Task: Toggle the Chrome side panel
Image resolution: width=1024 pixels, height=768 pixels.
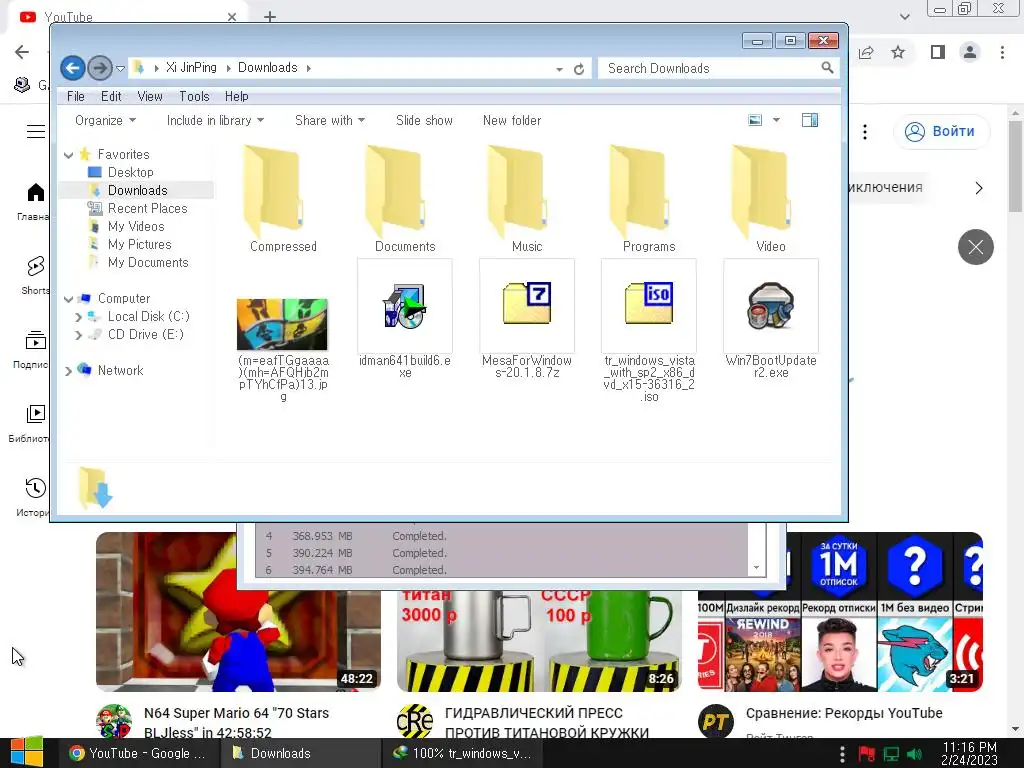Action: (x=938, y=52)
